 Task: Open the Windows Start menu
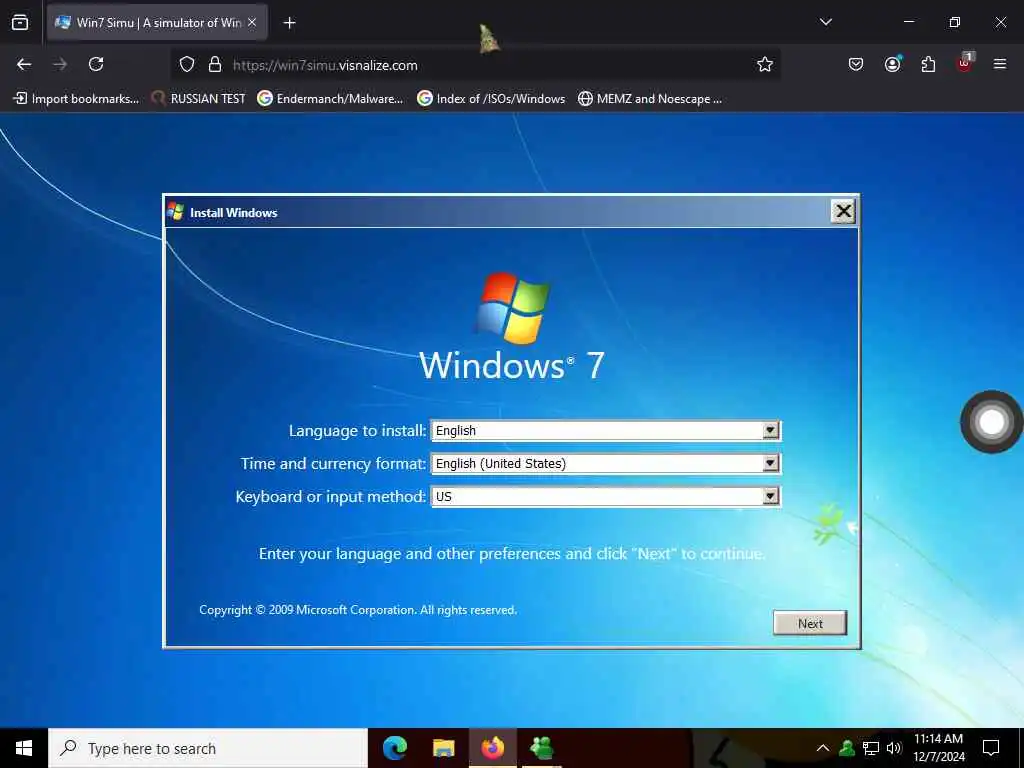tap(24, 748)
